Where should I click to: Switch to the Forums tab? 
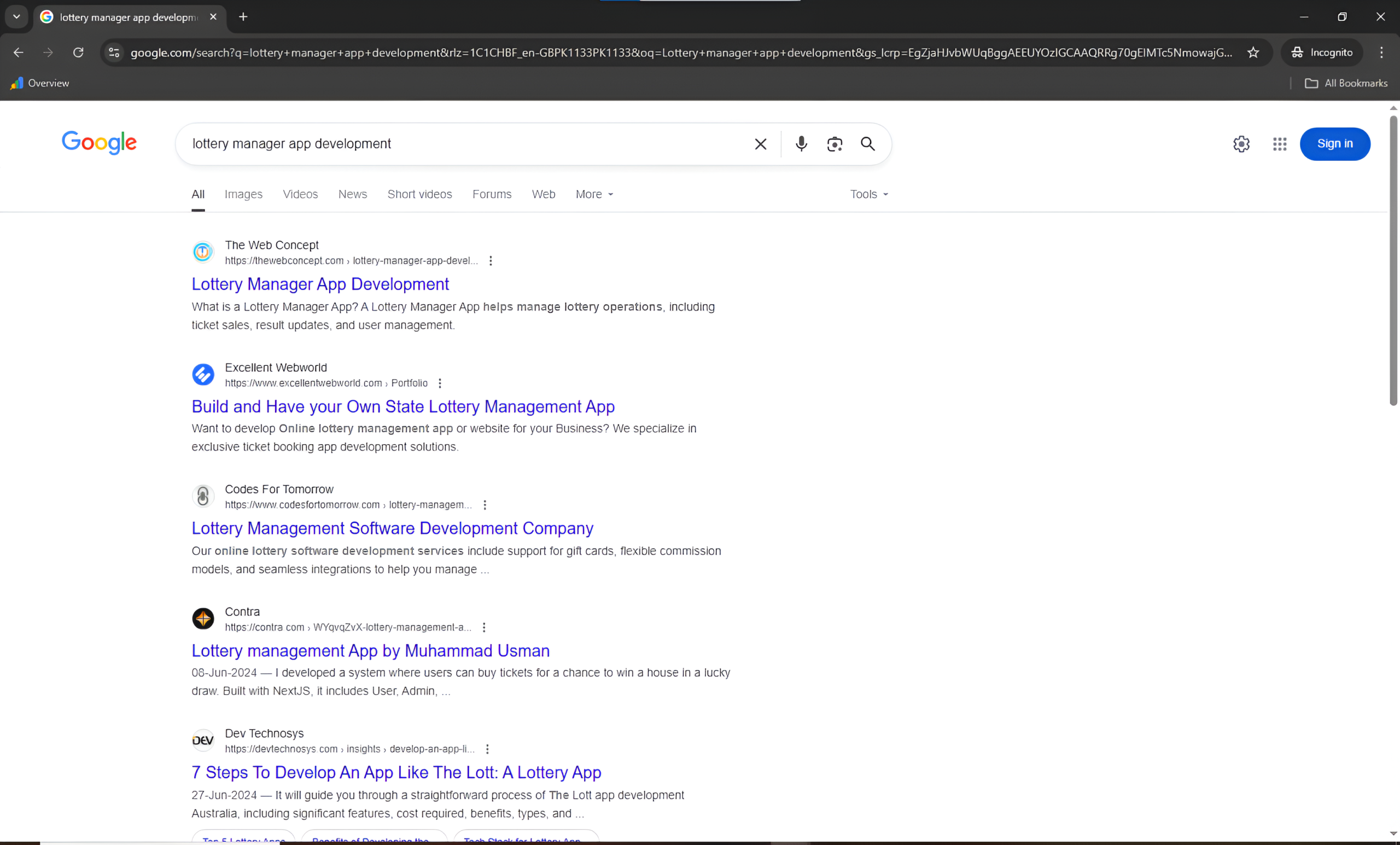point(492,194)
